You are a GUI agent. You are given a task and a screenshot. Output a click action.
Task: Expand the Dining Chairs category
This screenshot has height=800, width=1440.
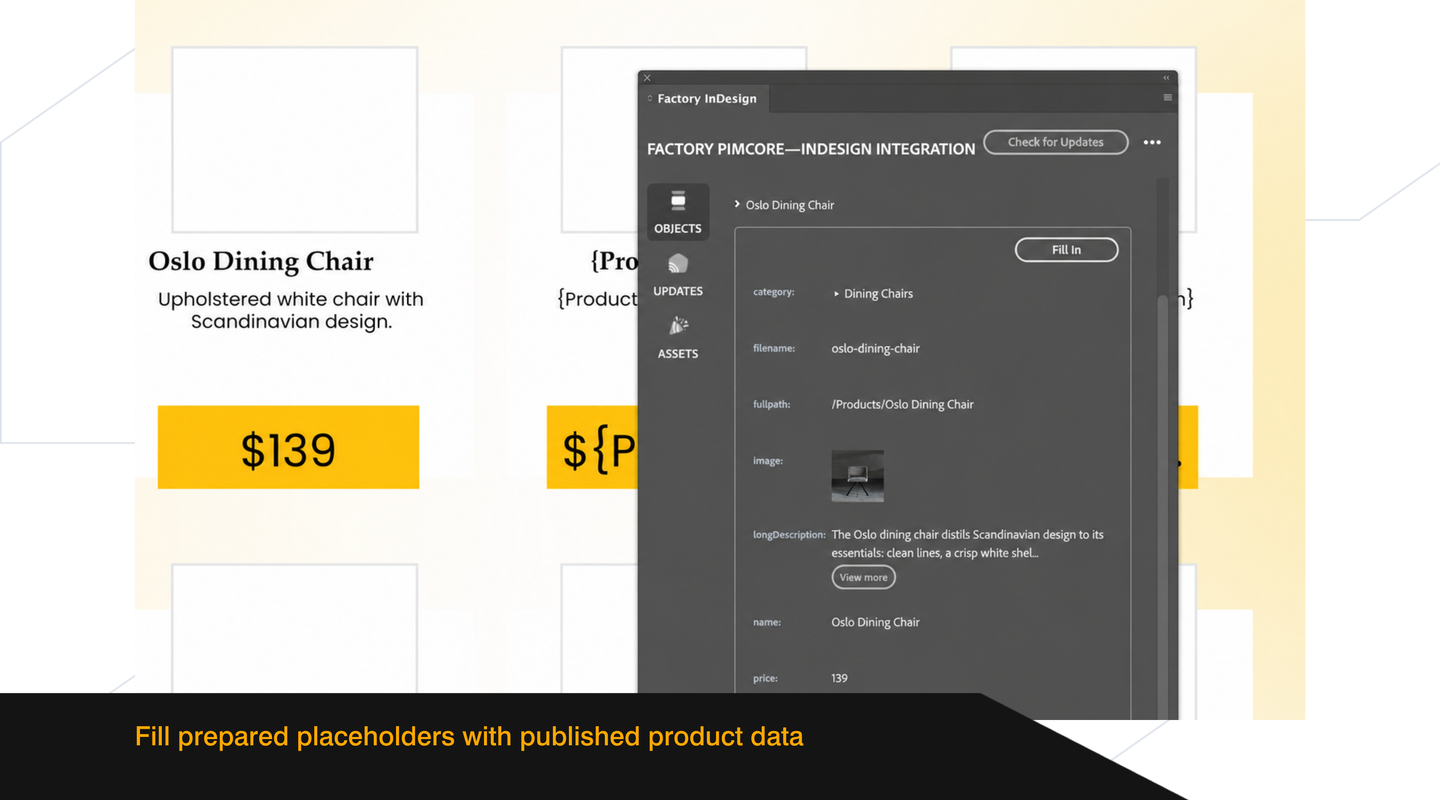pyautogui.click(x=837, y=294)
